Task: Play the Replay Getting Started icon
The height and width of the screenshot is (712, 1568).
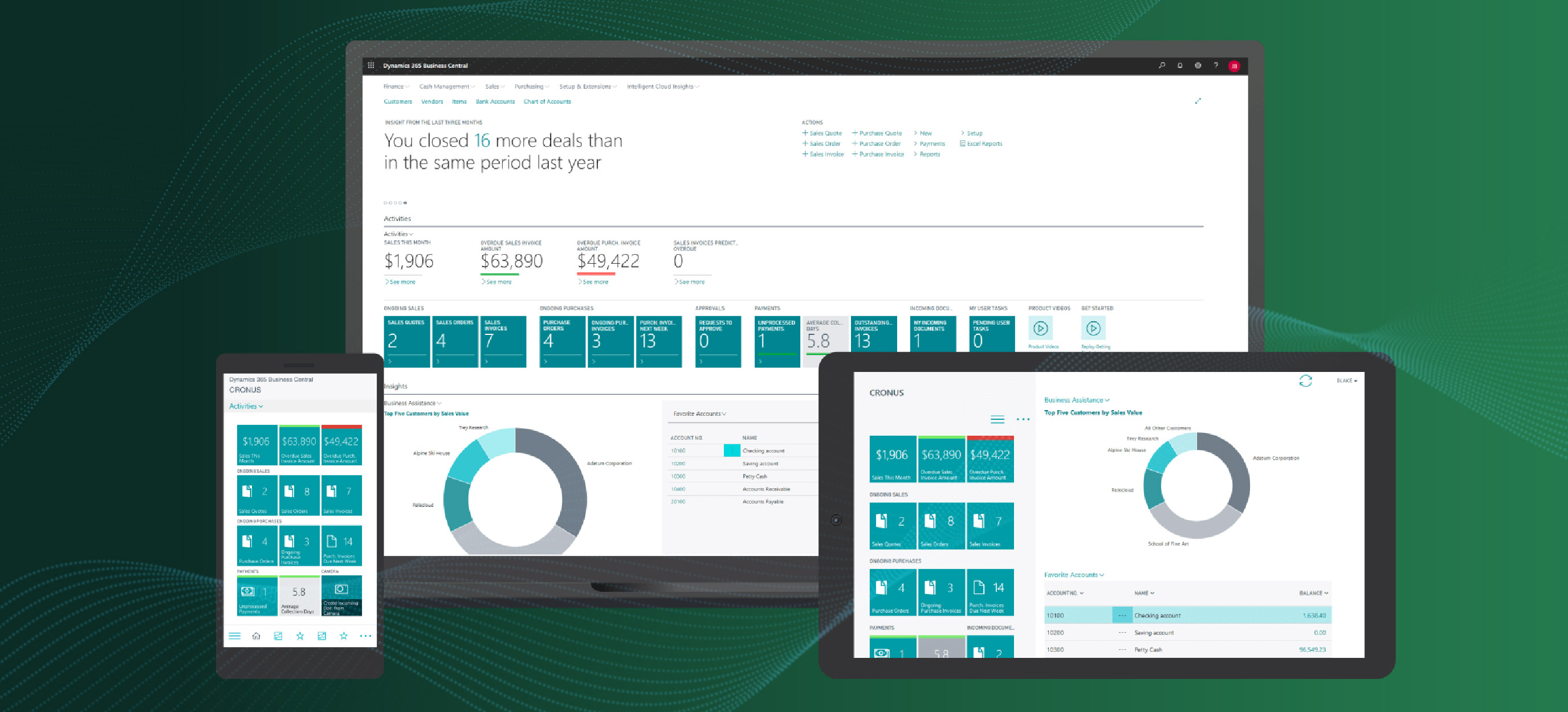Action: pos(1093,329)
